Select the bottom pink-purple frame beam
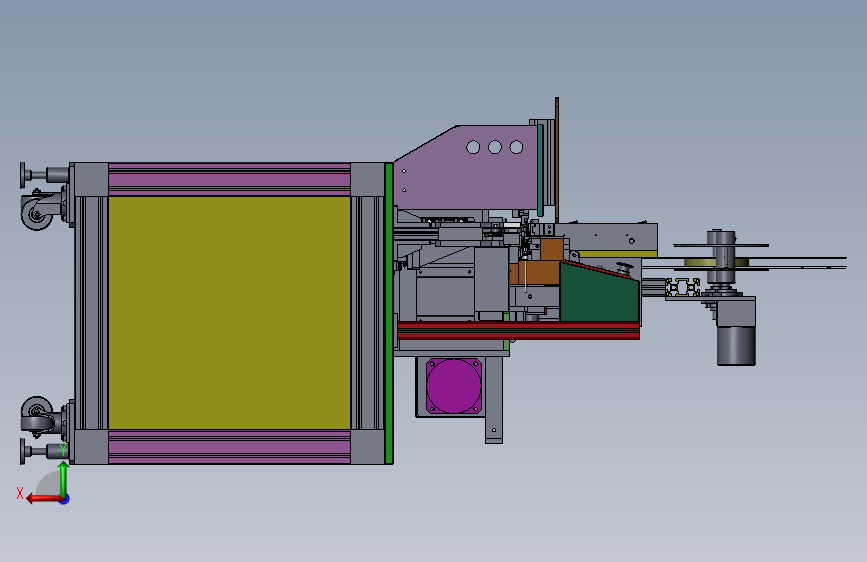The image size is (867, 562). (229, 447)
